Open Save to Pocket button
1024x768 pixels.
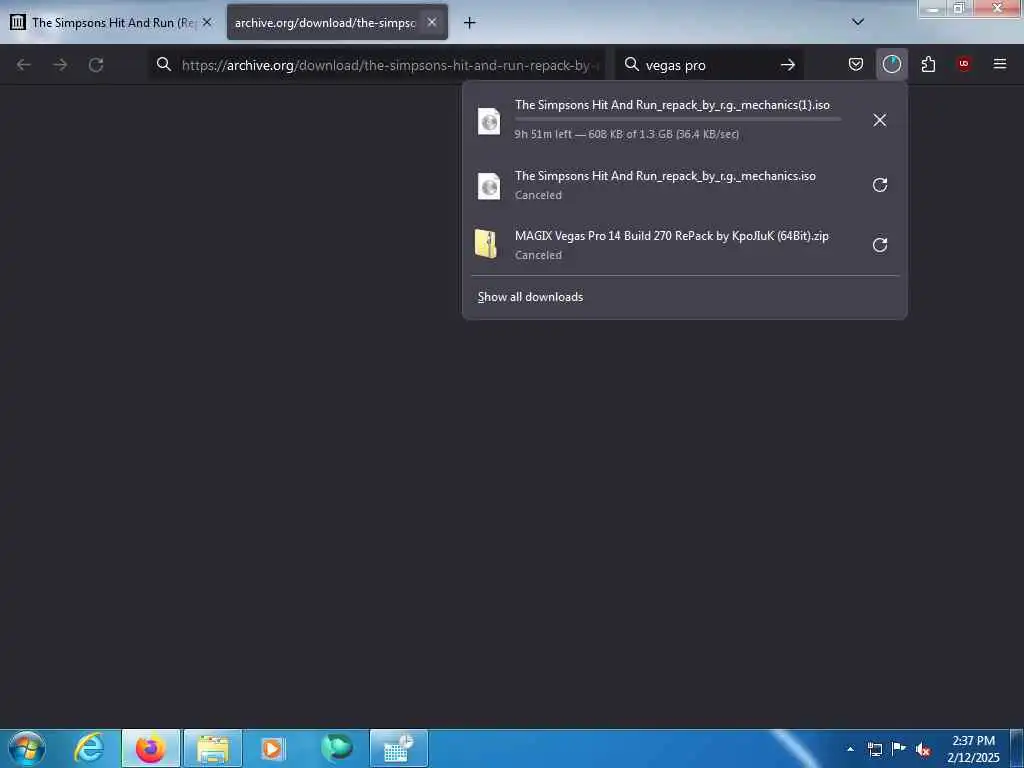pos(856,64)
